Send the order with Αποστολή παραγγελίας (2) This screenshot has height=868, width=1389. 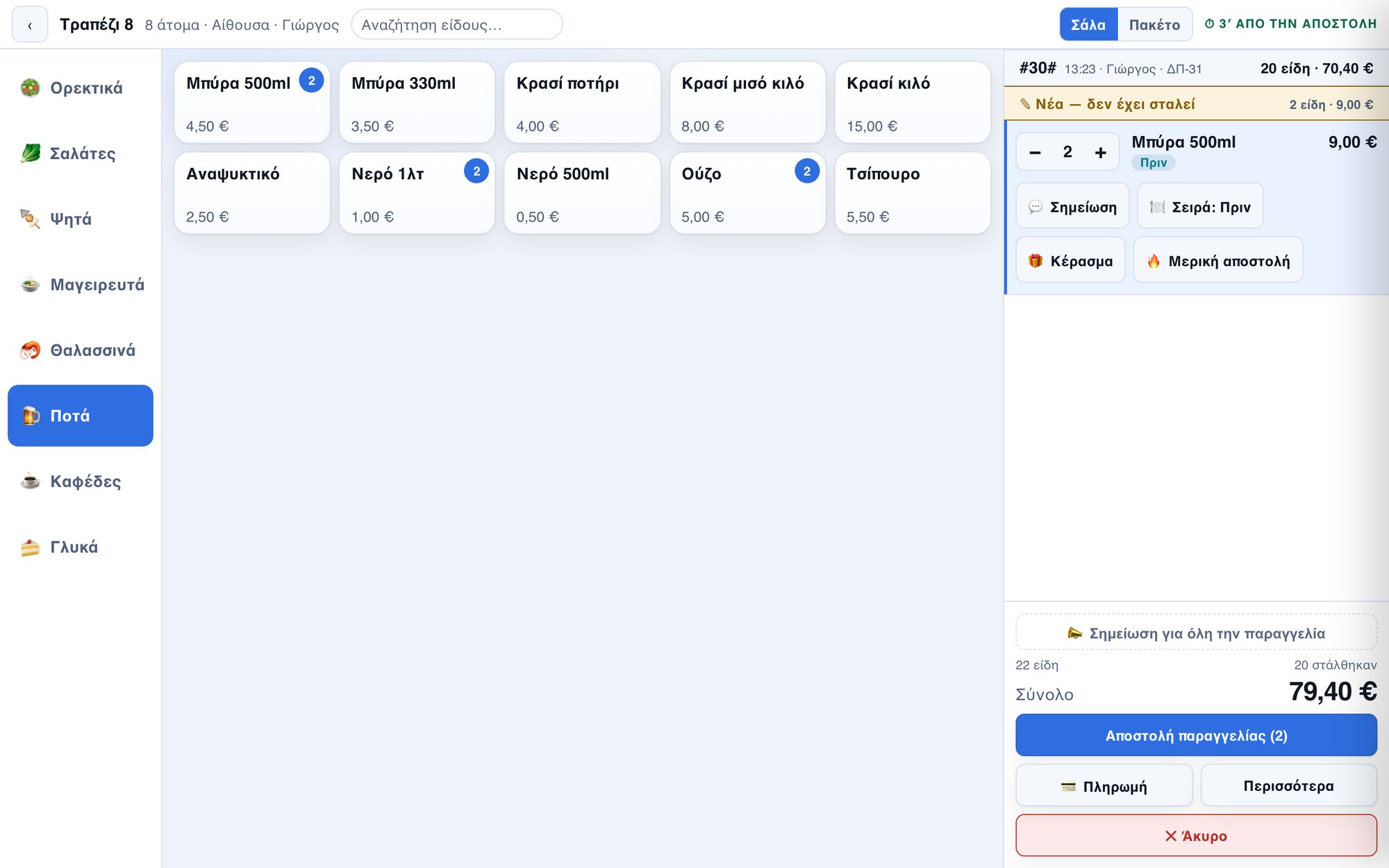click(1196, 735)
